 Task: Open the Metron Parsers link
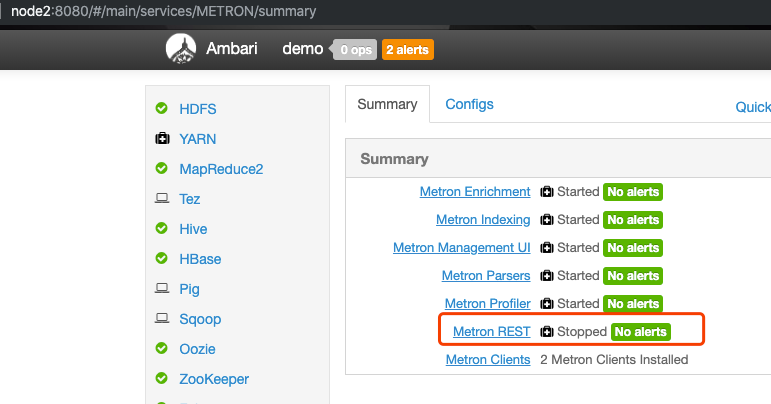point(486,276)
